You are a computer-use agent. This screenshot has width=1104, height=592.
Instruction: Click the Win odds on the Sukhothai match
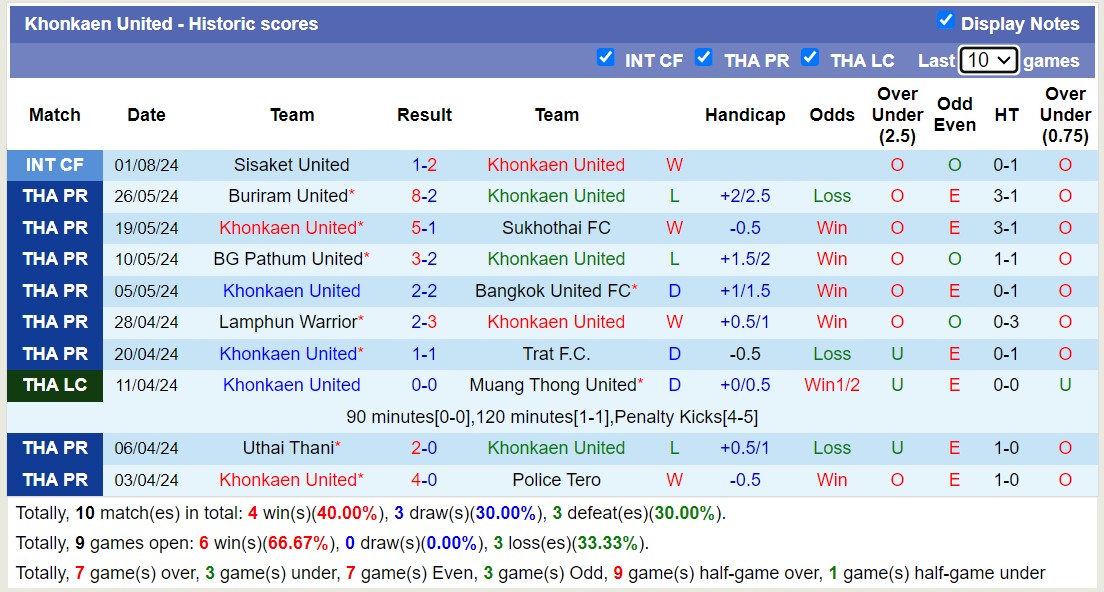pos(832,227)
